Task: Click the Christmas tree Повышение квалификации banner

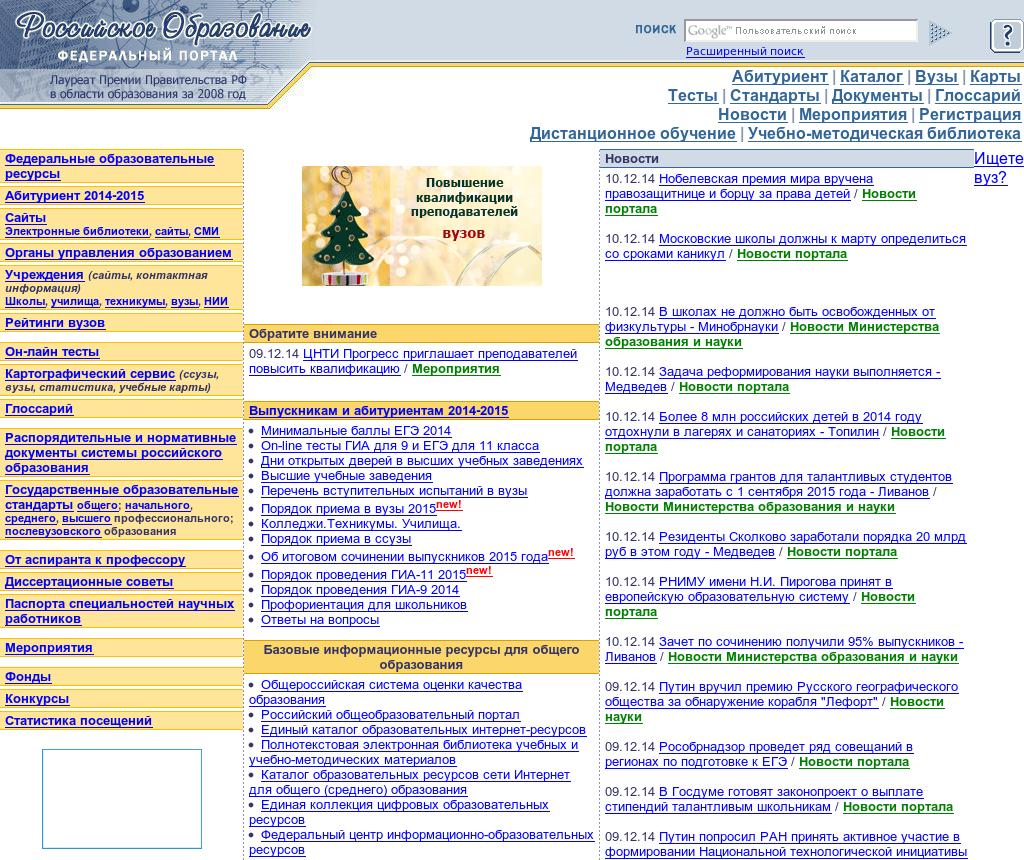Action: point(422,226)
